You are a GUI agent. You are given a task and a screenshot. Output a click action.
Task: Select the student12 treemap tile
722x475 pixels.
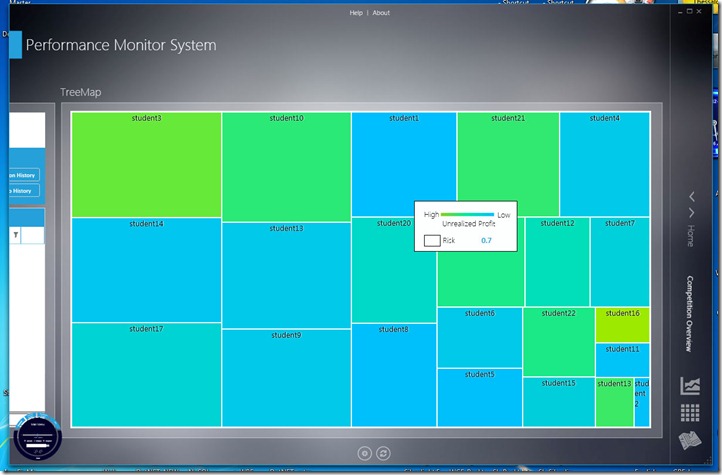point(557,262)
